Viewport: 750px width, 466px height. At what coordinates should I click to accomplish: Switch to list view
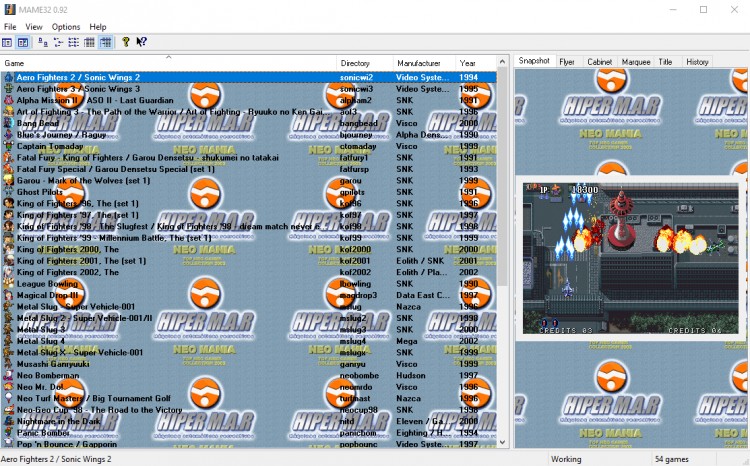74,43
